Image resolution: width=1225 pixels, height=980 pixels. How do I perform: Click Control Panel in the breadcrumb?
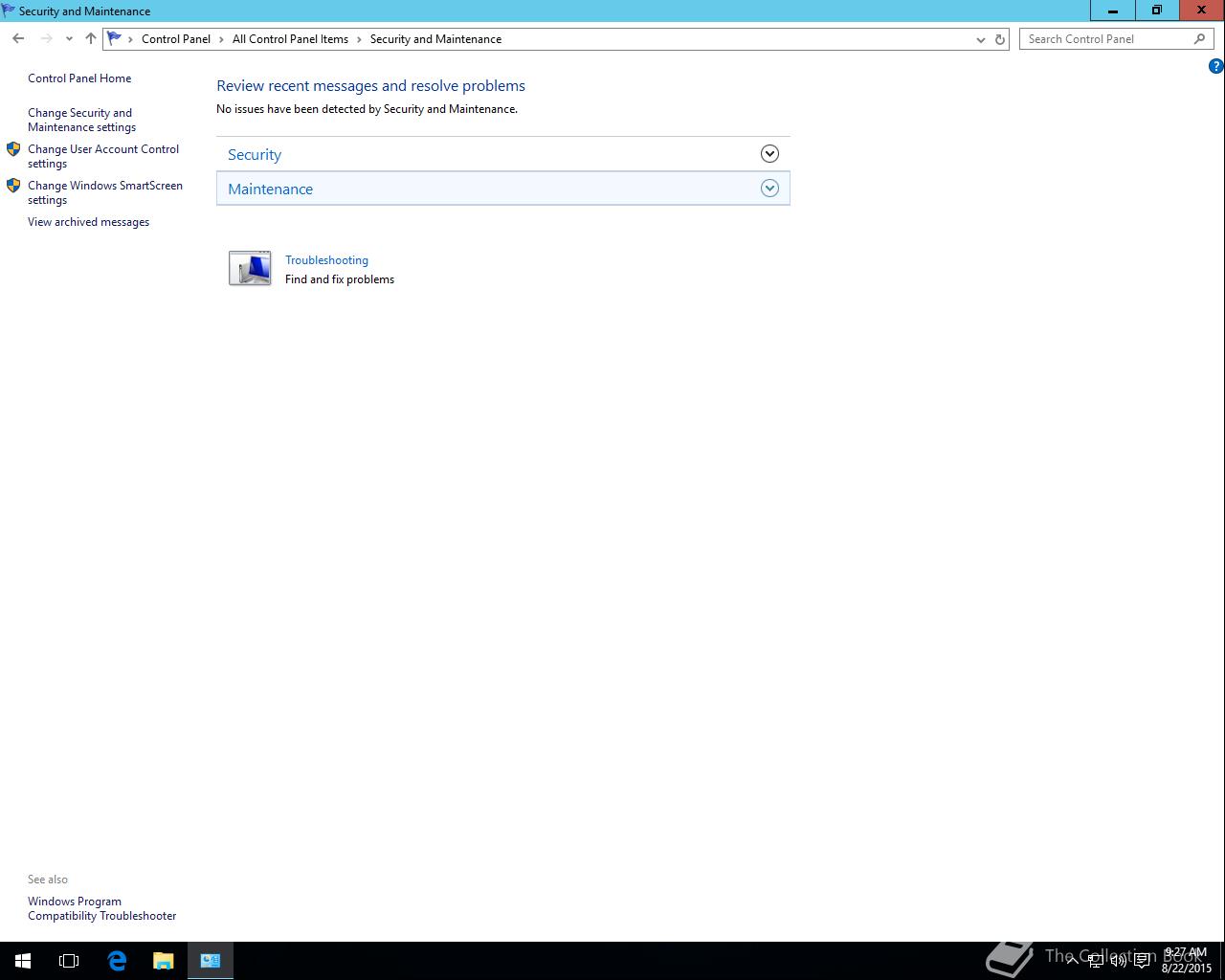pos(176,39)
